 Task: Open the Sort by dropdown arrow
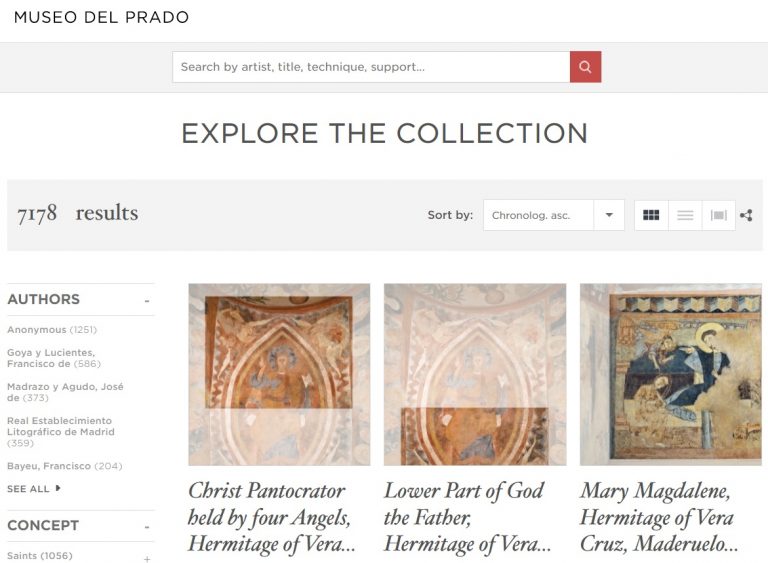608,215
